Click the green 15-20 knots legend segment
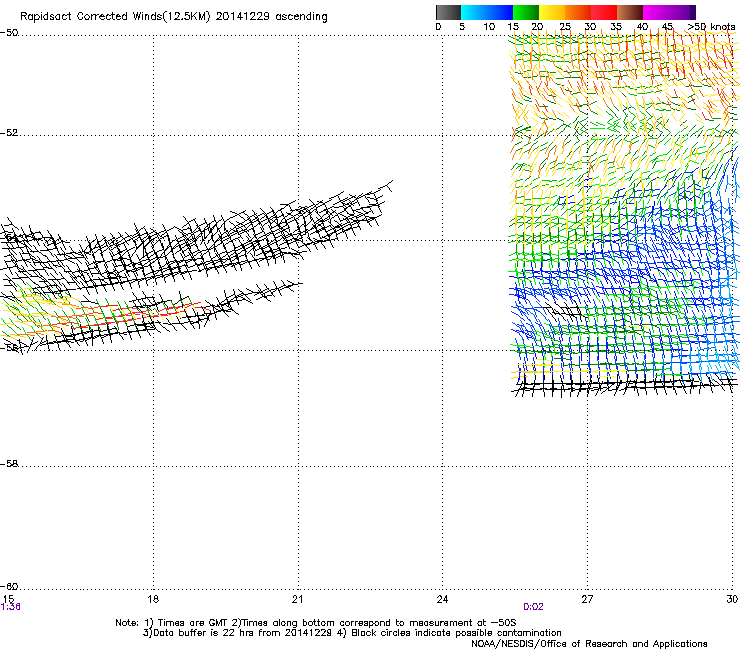 526,12
